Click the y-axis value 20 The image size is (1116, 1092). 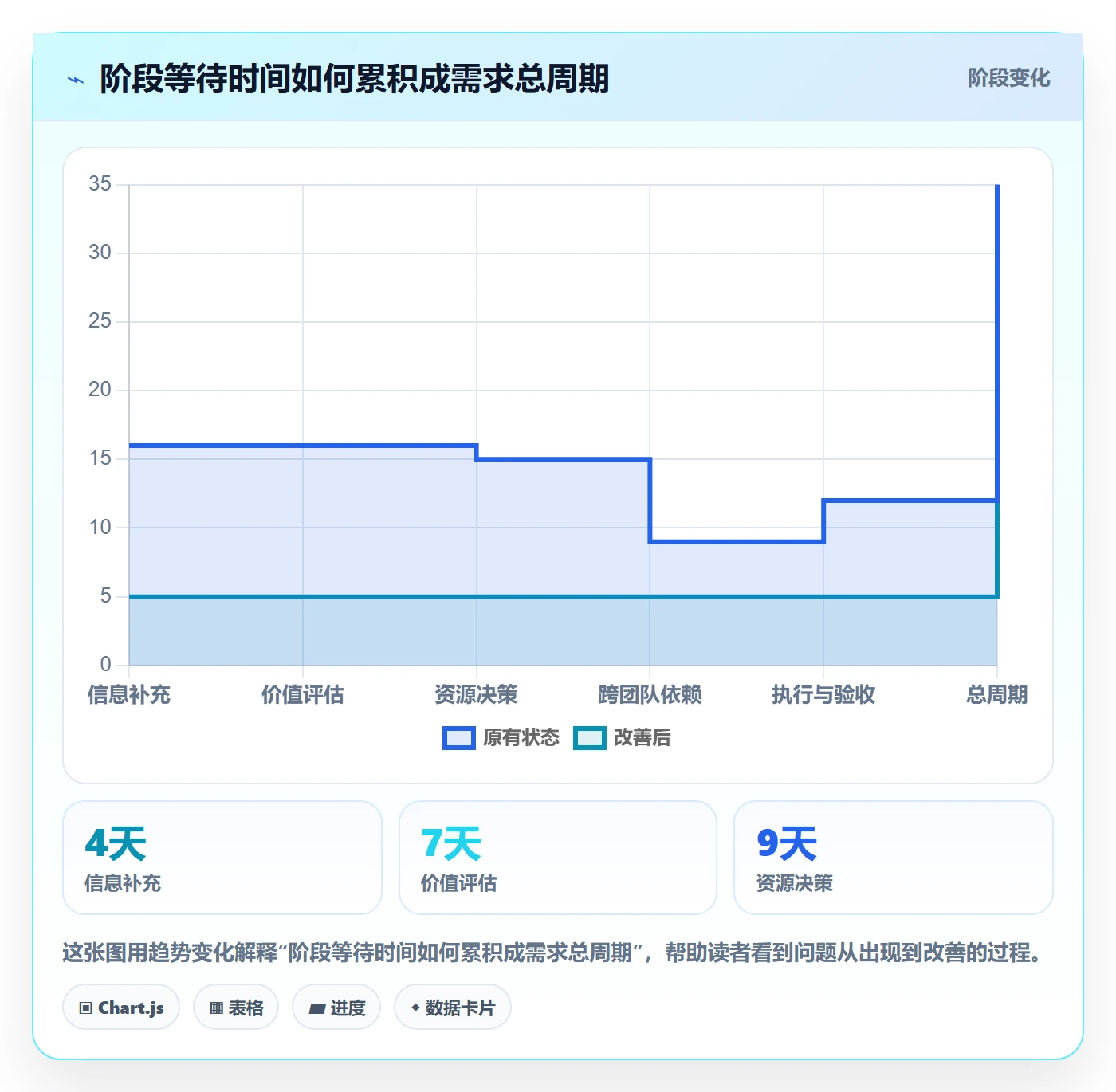pyautogui.click(x=100, y=390)
